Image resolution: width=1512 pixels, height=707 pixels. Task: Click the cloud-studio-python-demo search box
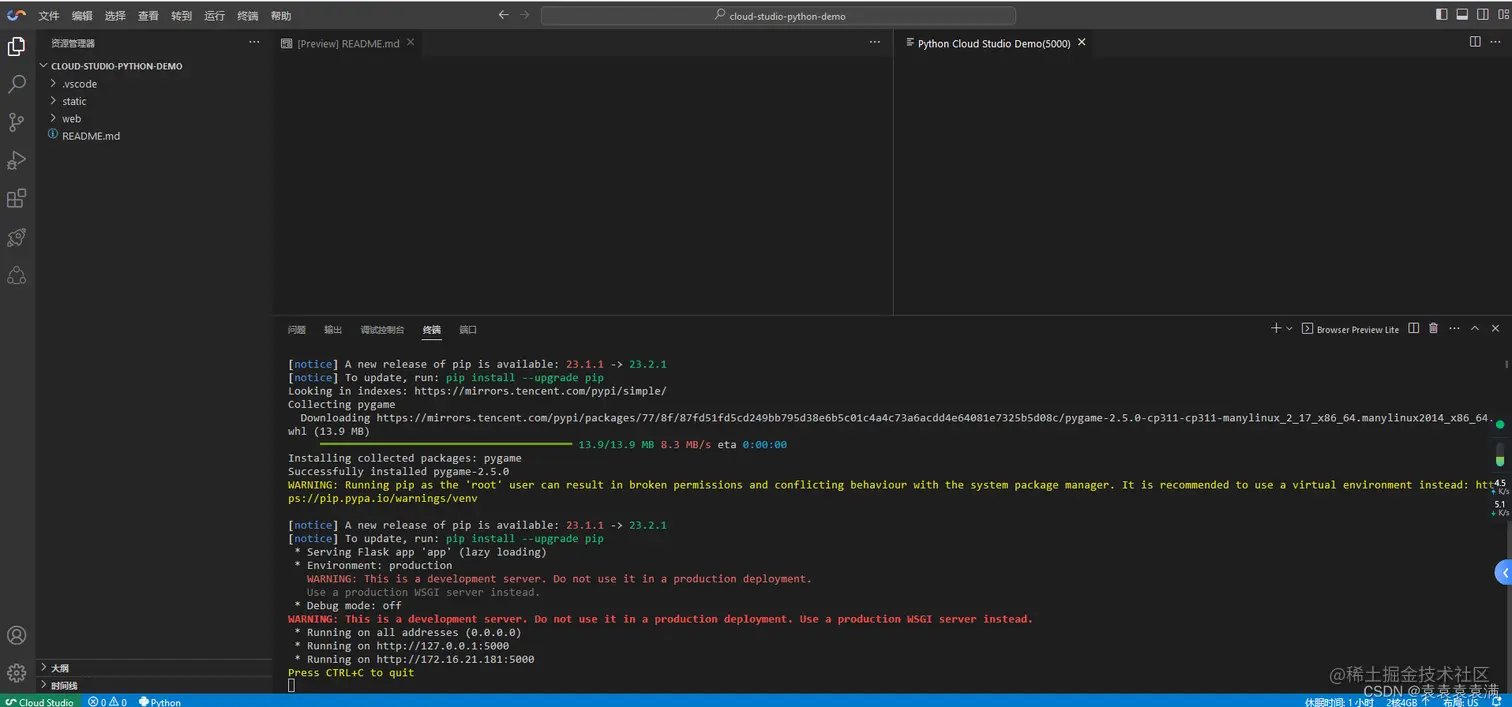778,16
